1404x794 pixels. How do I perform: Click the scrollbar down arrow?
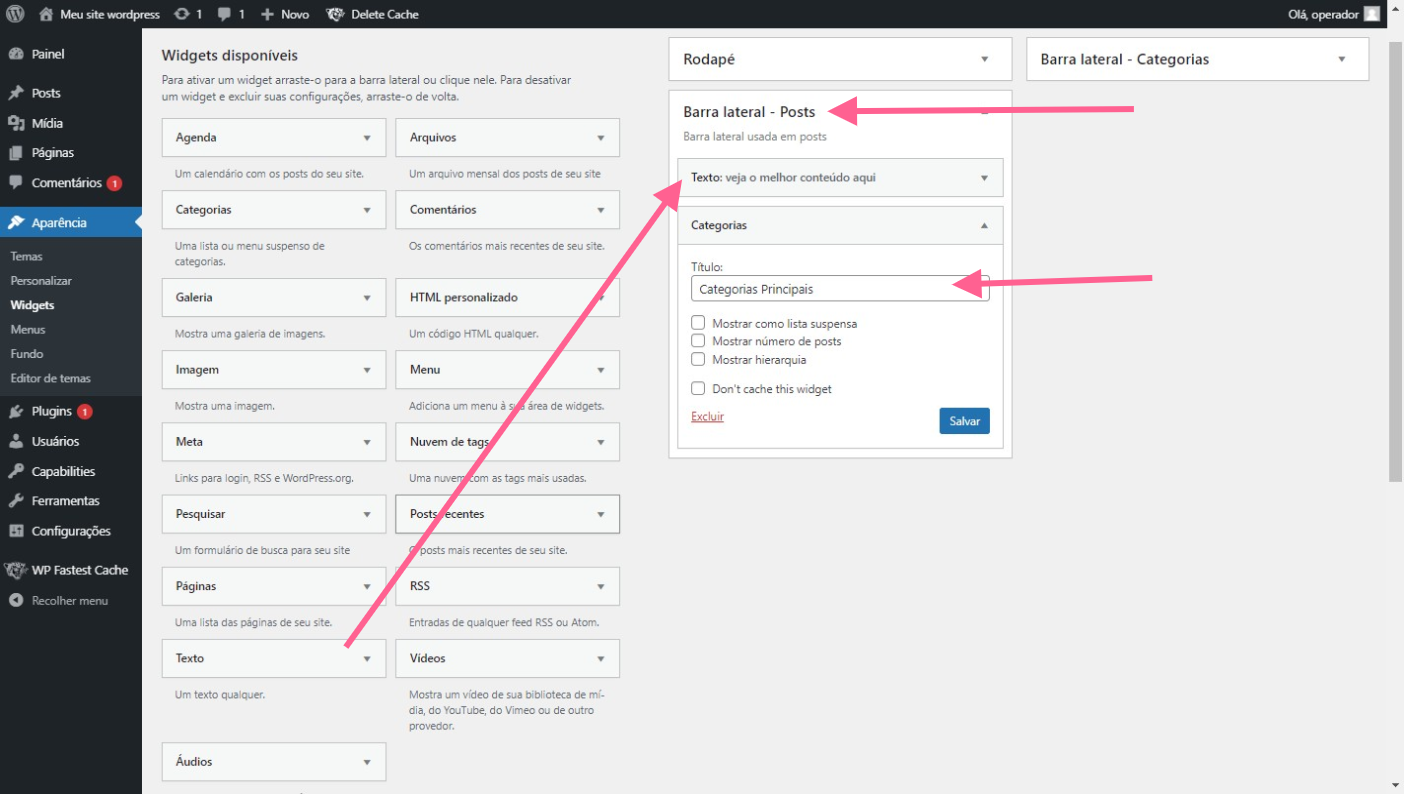pyautogui.click(x=1395, y=785)
